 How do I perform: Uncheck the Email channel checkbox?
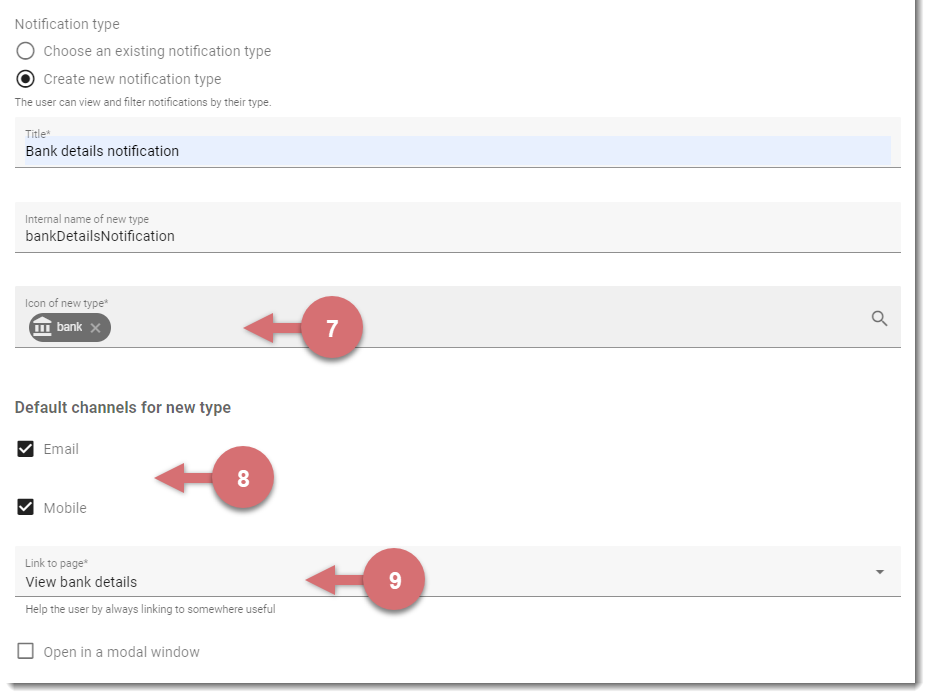point(26,449)
